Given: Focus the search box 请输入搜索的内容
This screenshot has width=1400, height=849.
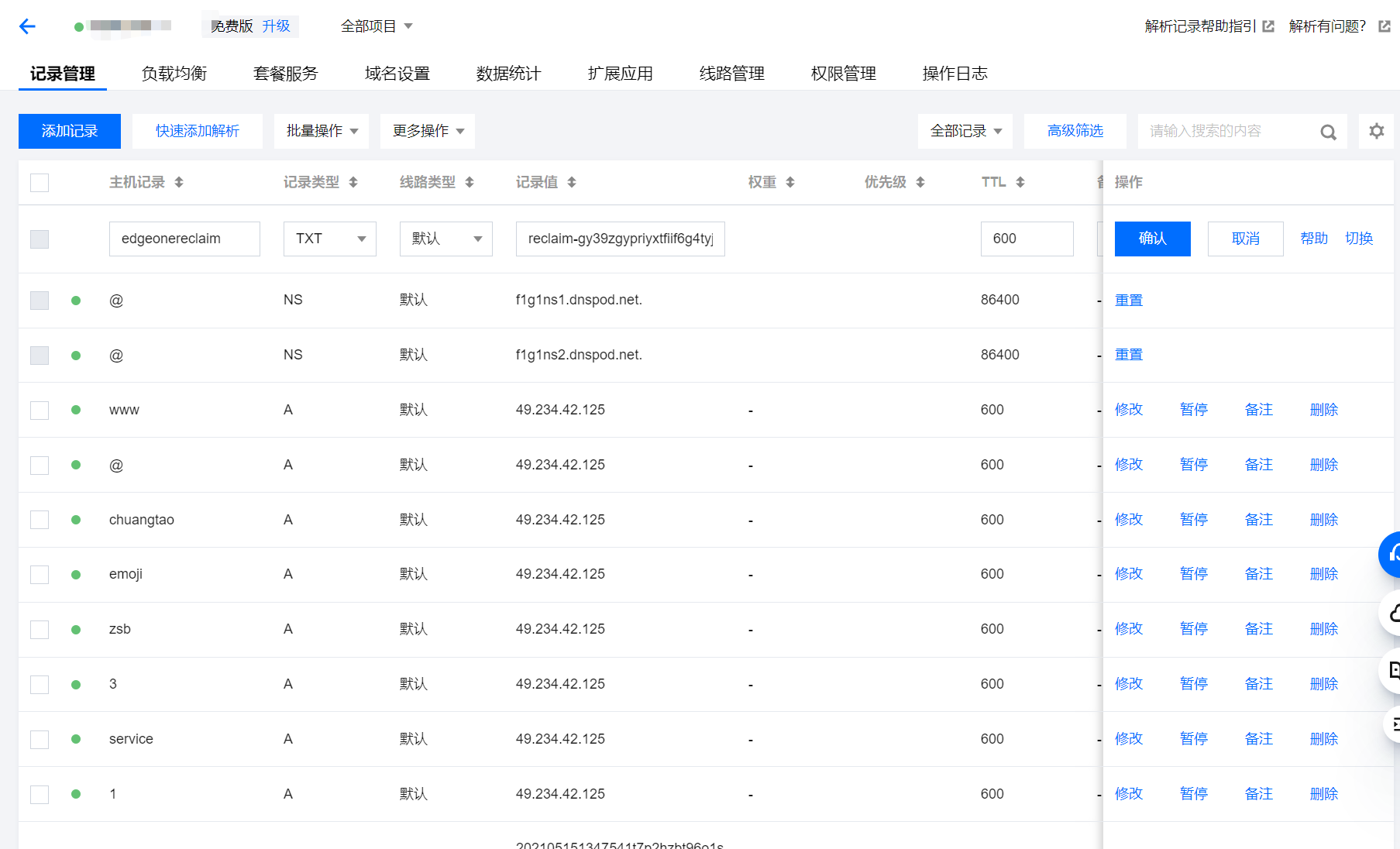Looking at the screenshot, I should pyautogui.click(x=1243, y=131).
